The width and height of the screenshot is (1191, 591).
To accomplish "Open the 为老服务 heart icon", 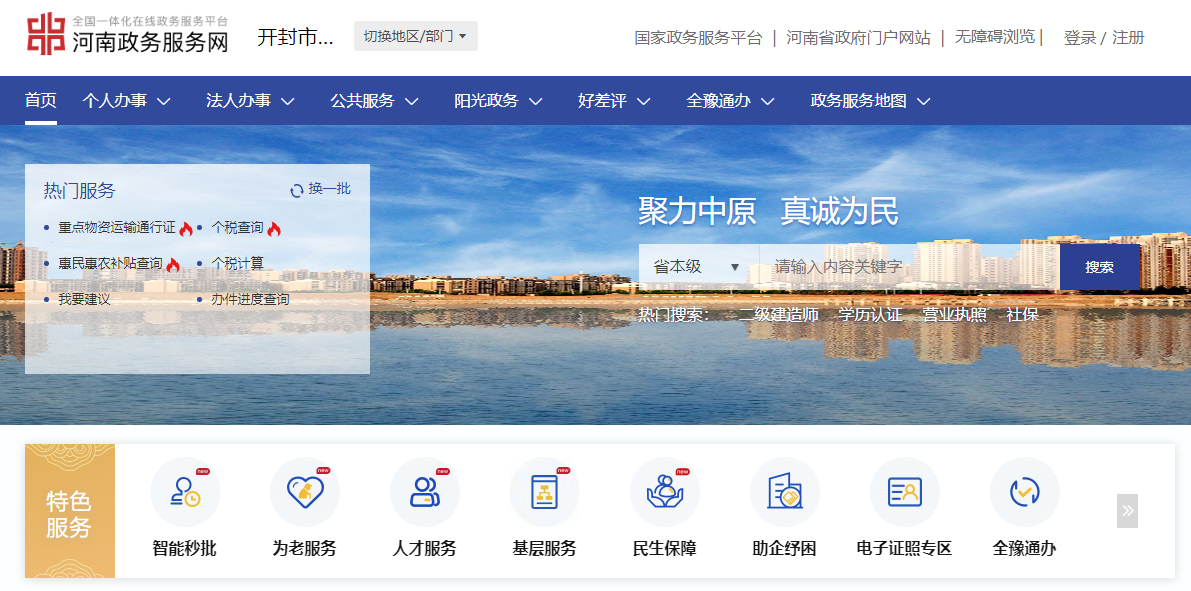I will point(305,492).
